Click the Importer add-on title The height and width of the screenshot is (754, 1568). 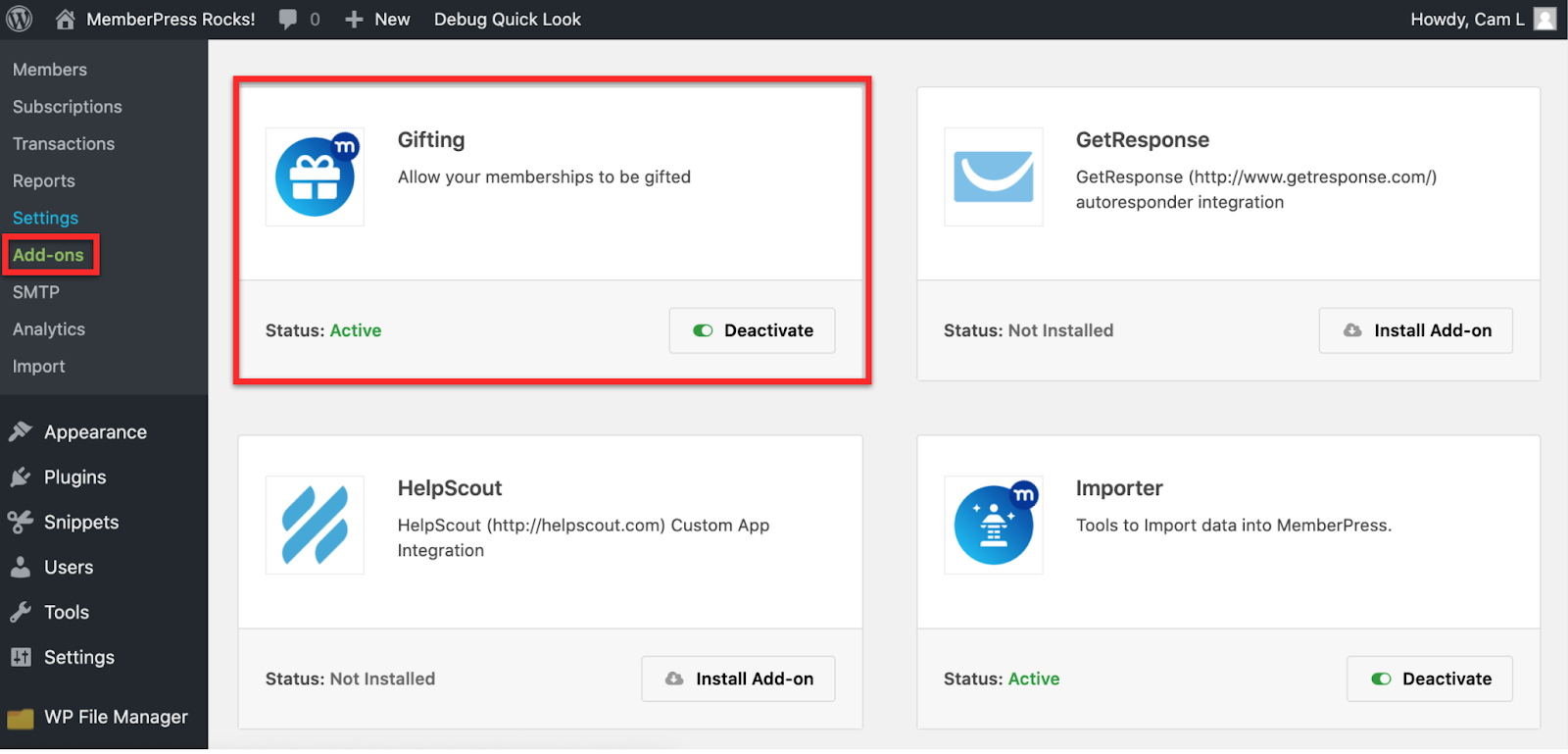tap(1119, 488)
